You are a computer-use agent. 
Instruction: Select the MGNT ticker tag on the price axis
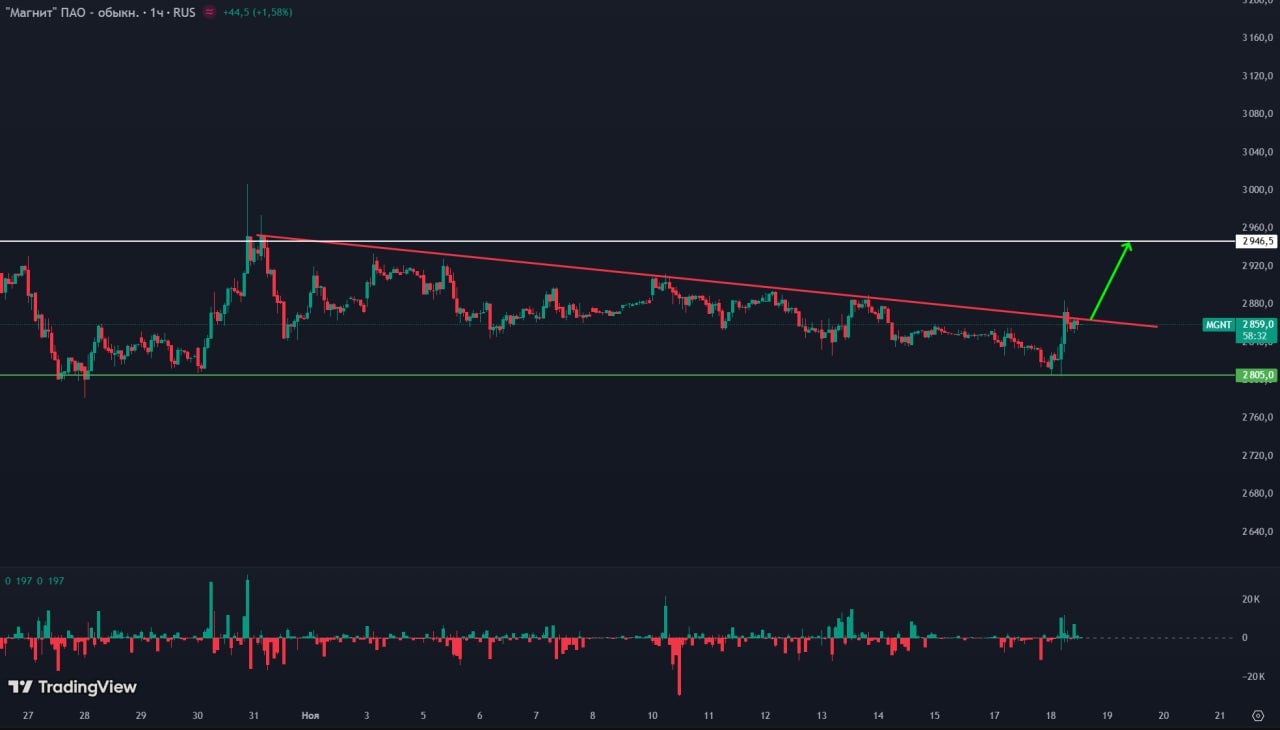(1218, 325)
